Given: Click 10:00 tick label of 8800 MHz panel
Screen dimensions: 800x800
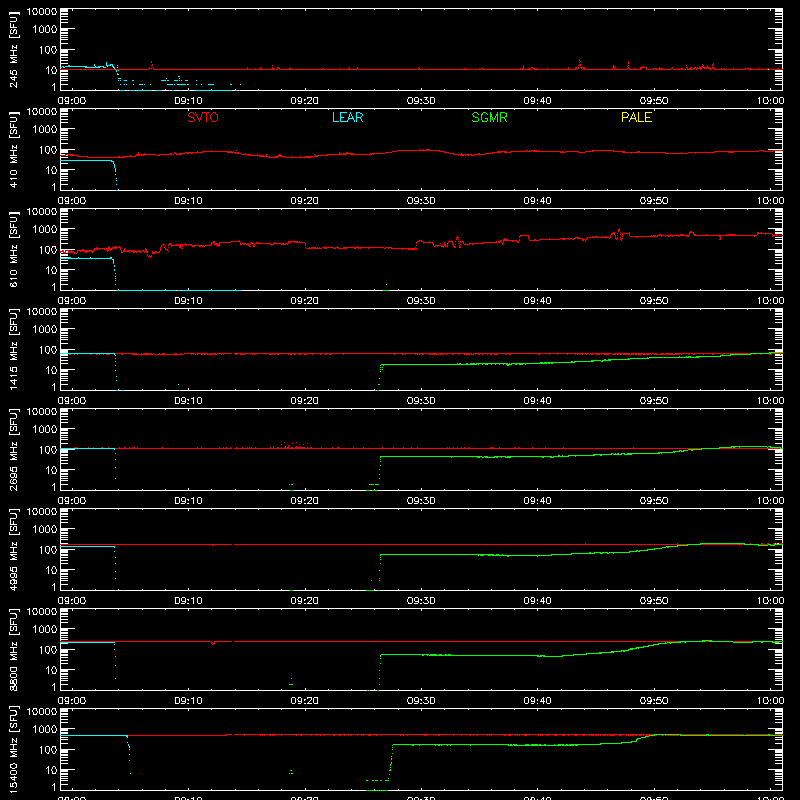Looking at the screenshot, I should pyautogui.click(x=770, y=701).
